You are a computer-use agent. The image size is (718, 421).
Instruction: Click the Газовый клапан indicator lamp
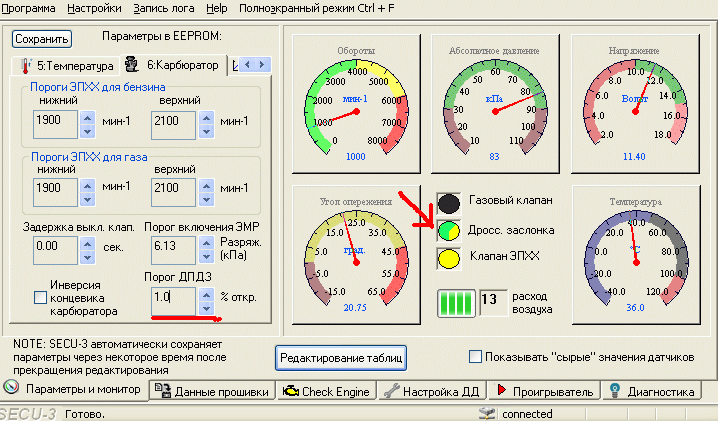coord(449,202)
